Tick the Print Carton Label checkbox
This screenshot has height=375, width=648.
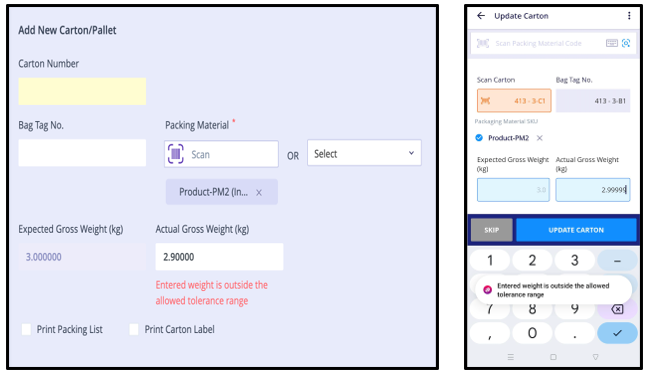tap(134, 330)
